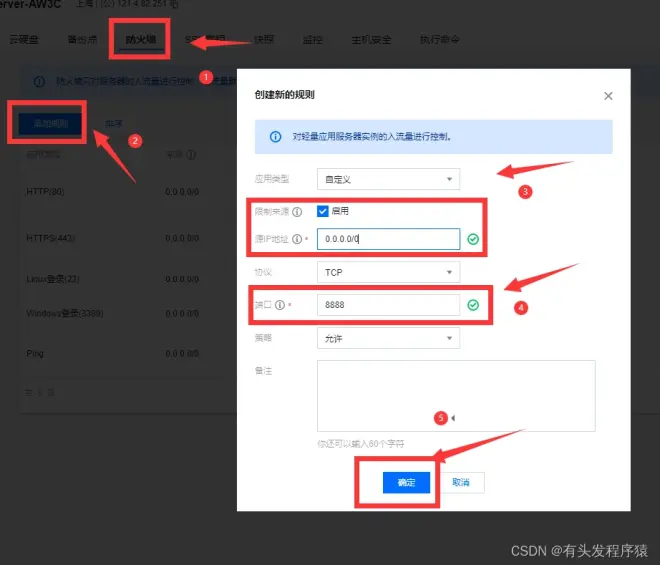
Task: Switch to the 备份点 tab
Action: (x=82, y=40)
